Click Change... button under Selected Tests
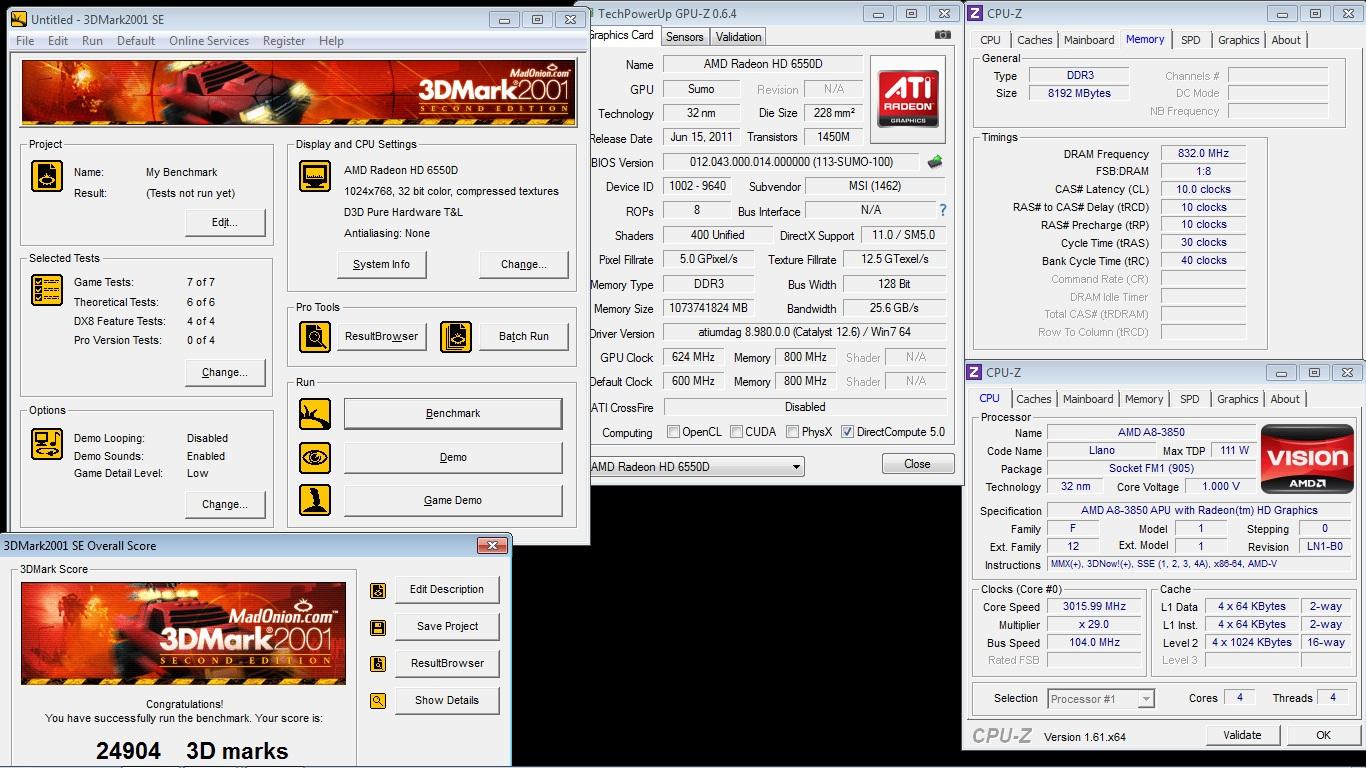 point(225,372)
